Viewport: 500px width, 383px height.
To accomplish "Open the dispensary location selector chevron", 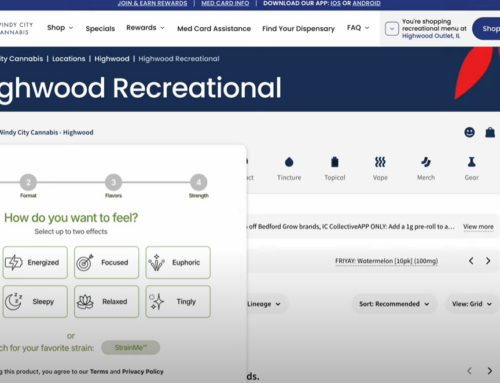I will coord(392,29).
